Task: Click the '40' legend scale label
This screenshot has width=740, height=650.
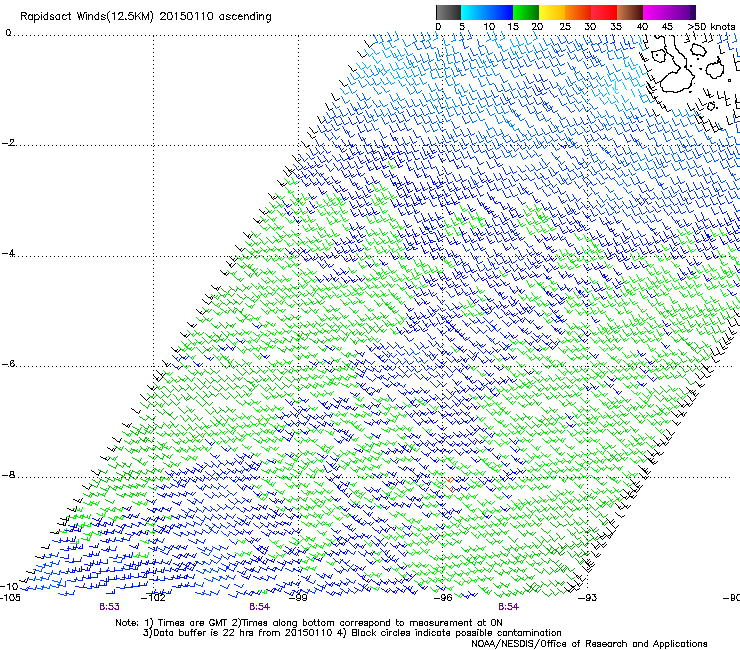Action: [642, 27]
